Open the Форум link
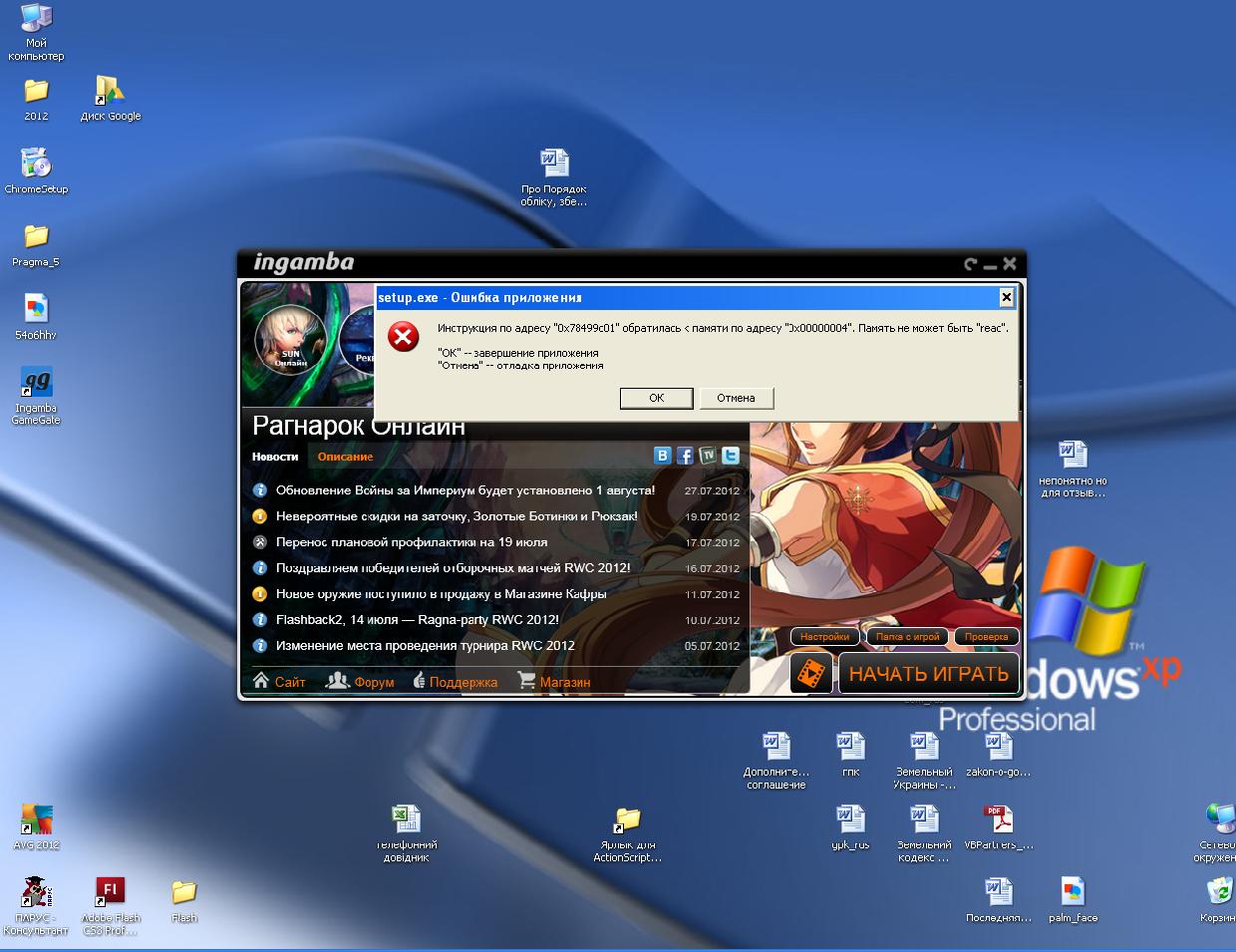Image resolution: width=1236 pixels, height=952 pixels. (x=361, y=681)
